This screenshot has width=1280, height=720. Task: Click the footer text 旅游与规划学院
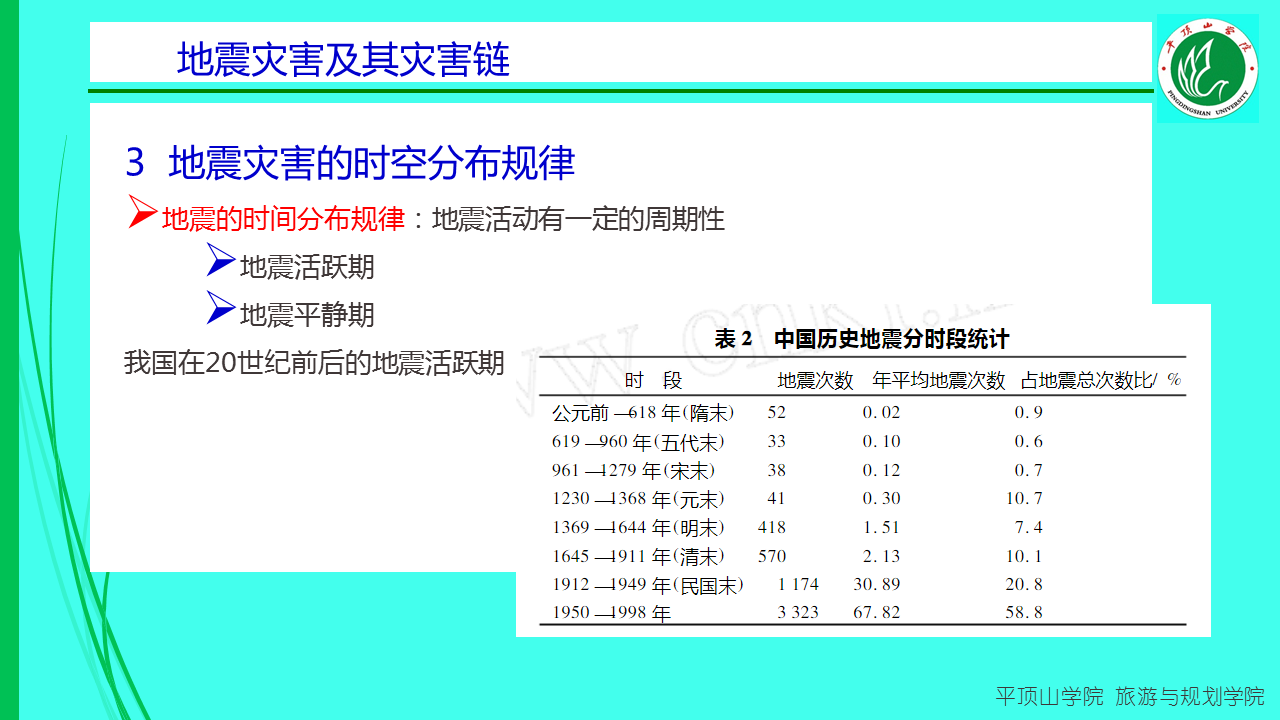[1190, 696]
